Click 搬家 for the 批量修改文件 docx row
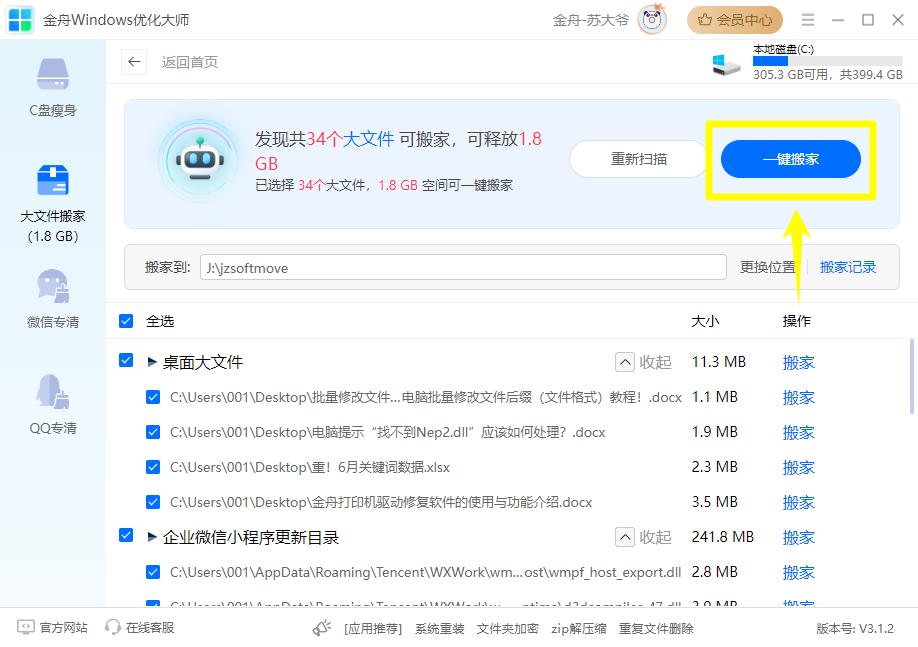 (799, 398)
